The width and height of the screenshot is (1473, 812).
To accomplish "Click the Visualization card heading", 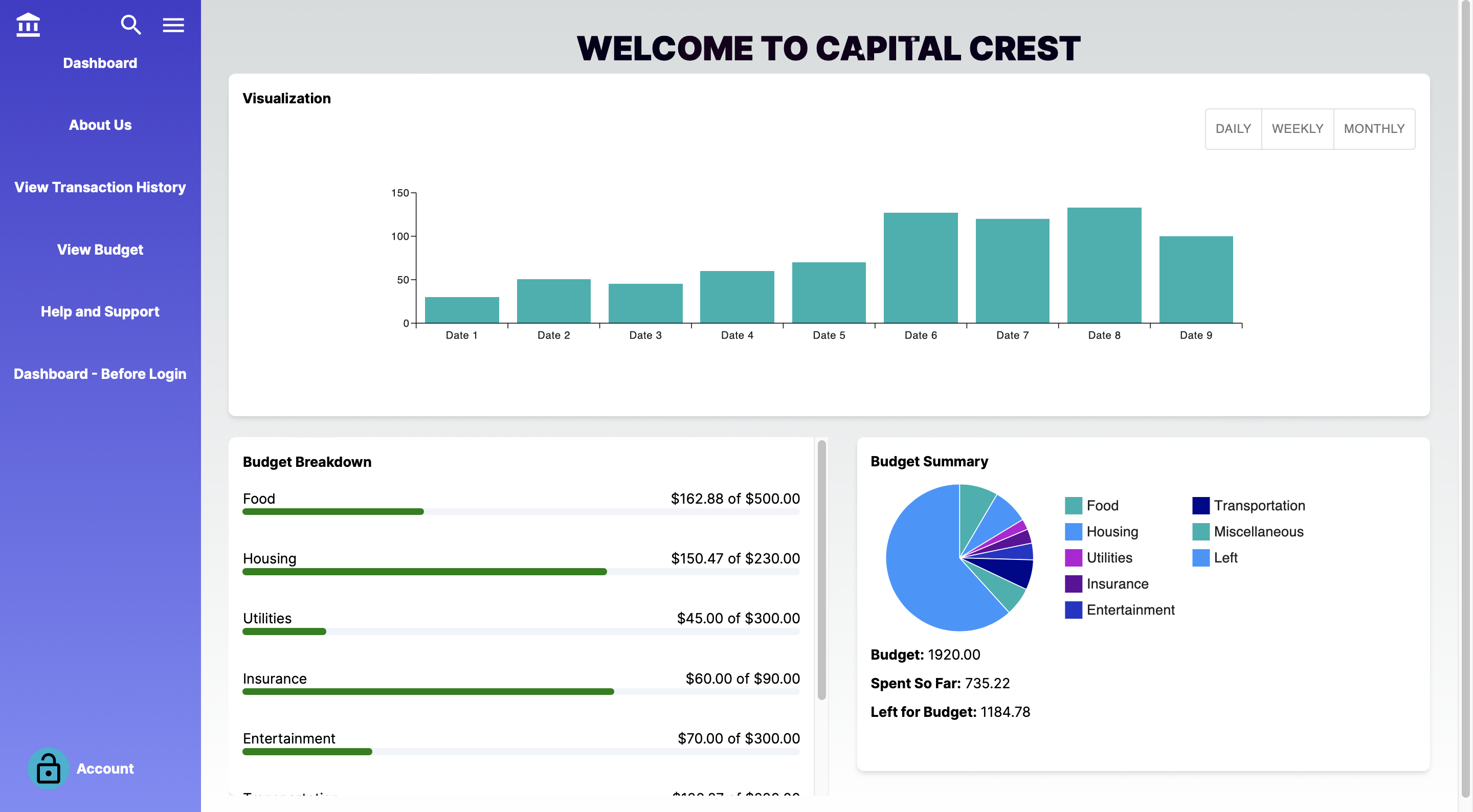I will (286, 98).
